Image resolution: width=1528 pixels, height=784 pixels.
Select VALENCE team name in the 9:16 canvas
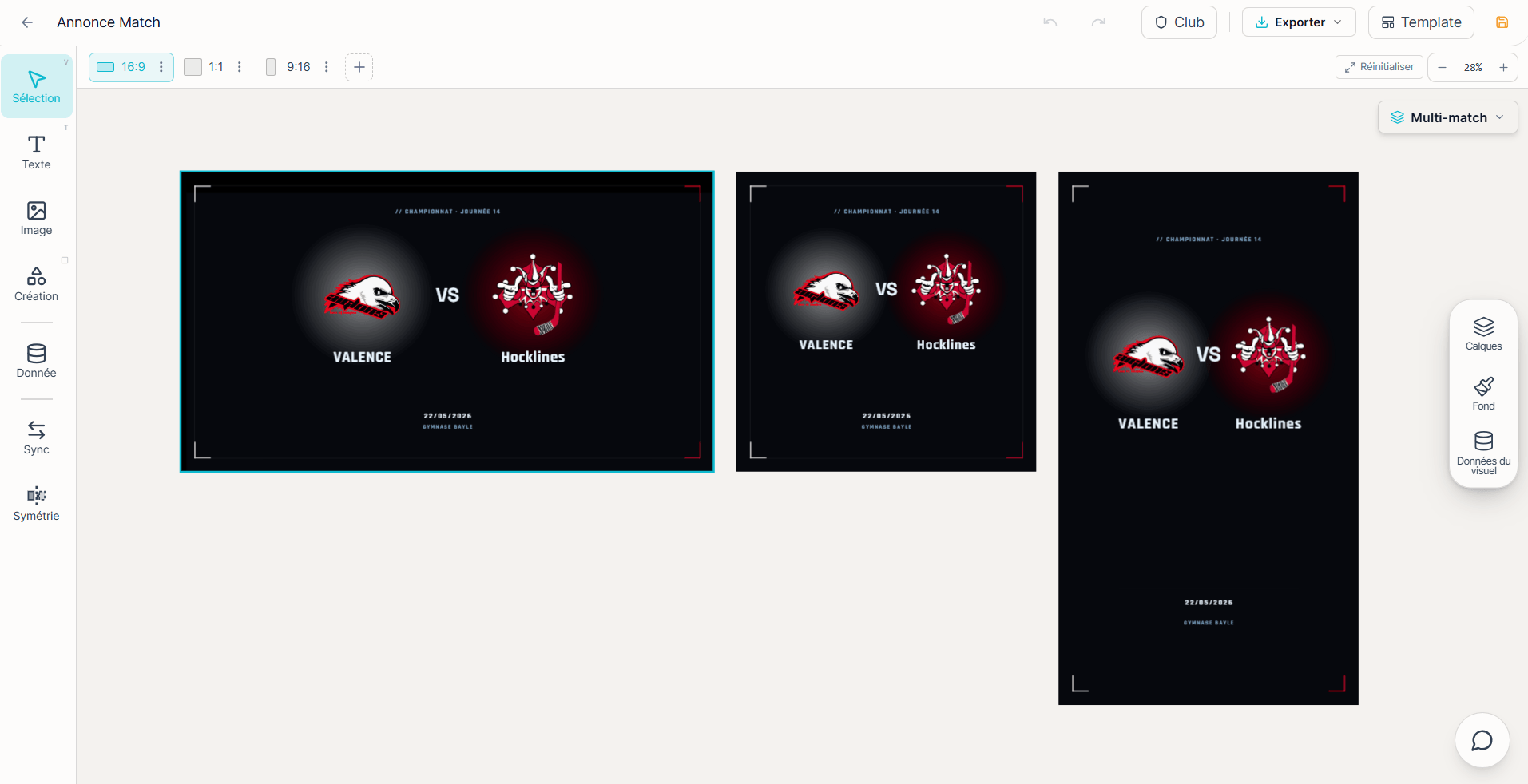[1148, 424]
